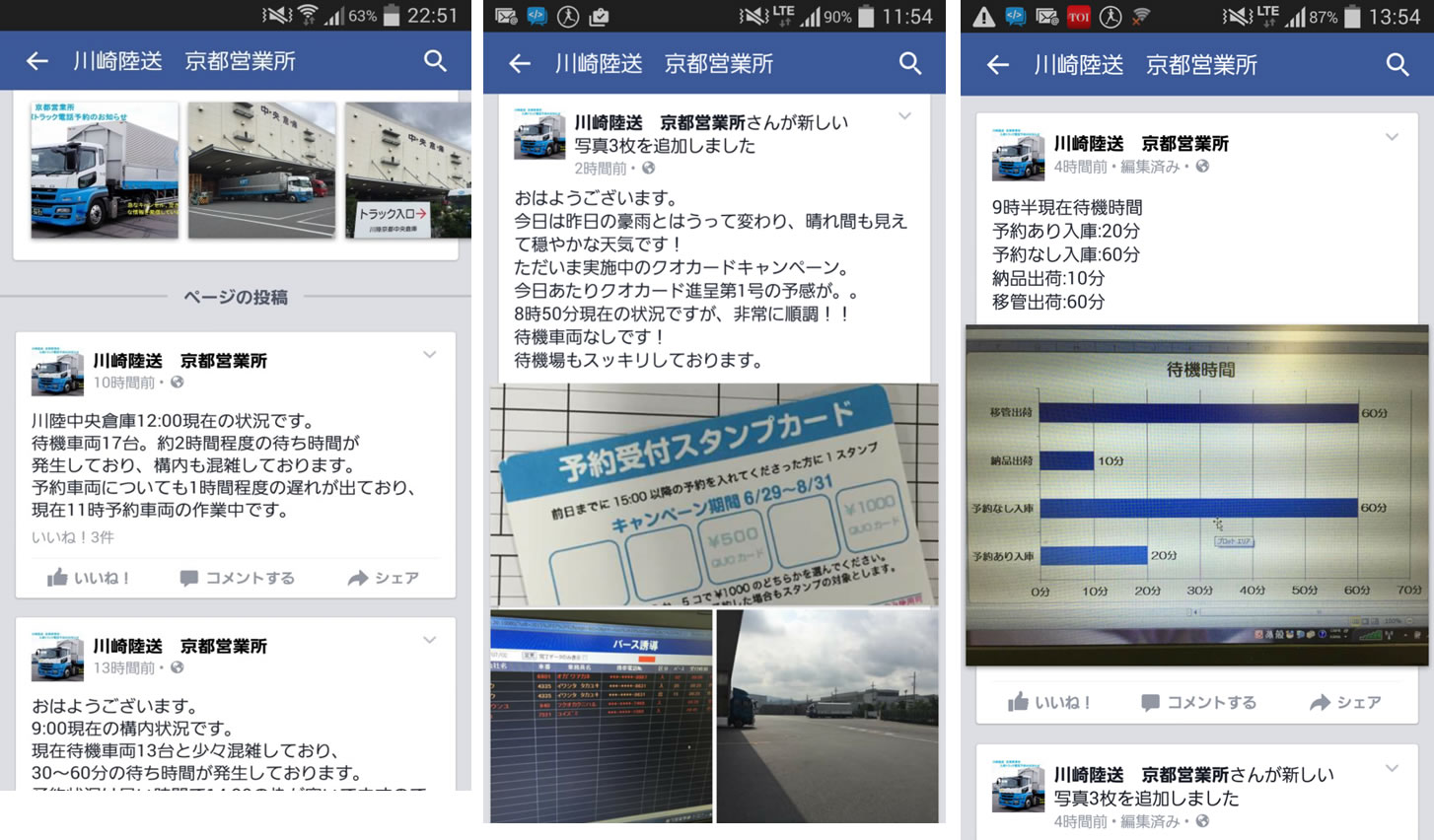This screenshot has height=840, width=1434.
Task: Tap the warning triangle icon in the right phone status bar
Action: [x=983, y=17]
